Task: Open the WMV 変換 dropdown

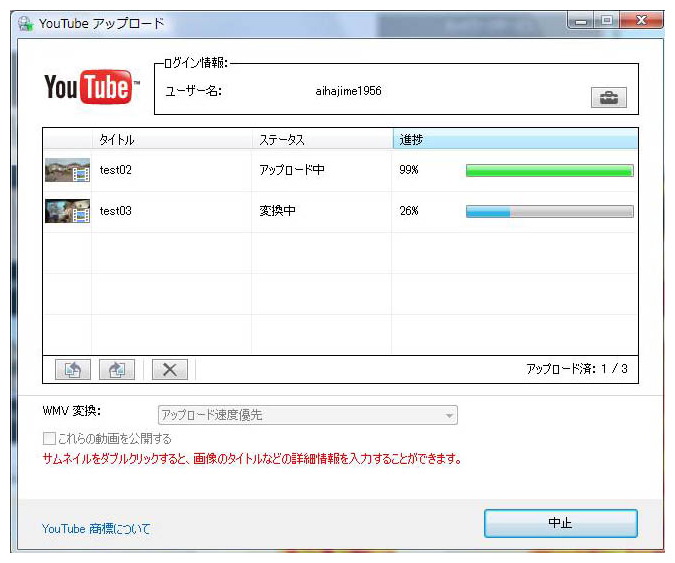Action: coord(307,415)
